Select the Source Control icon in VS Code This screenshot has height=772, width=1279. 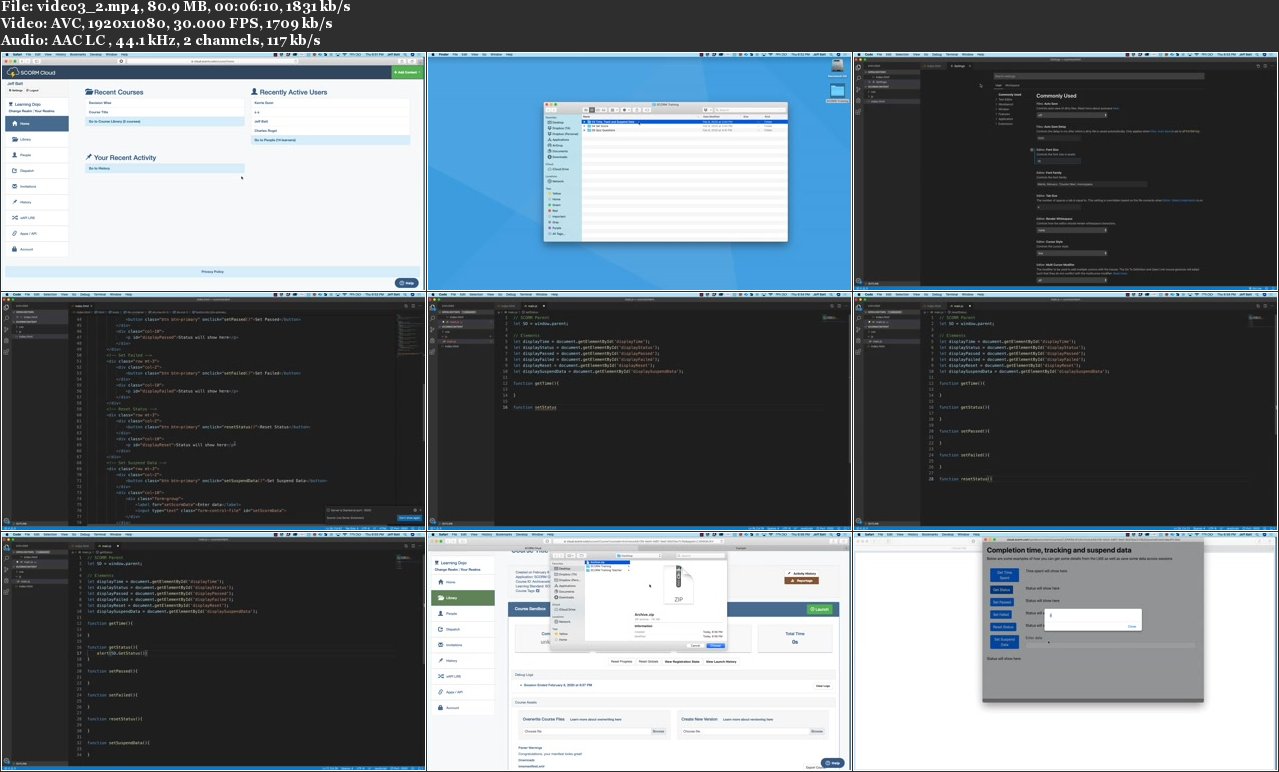pyautogui.click(x=6, y=331)
